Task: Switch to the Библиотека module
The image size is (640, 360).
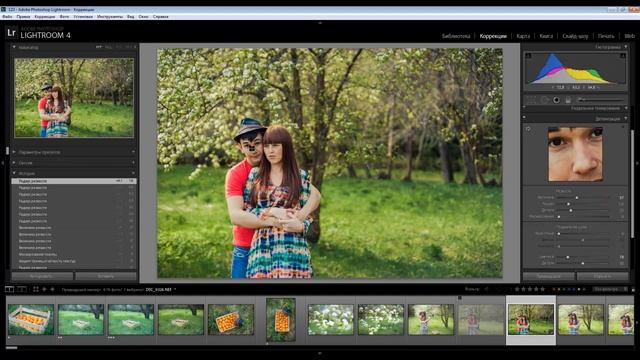Action: coord(456,36)
